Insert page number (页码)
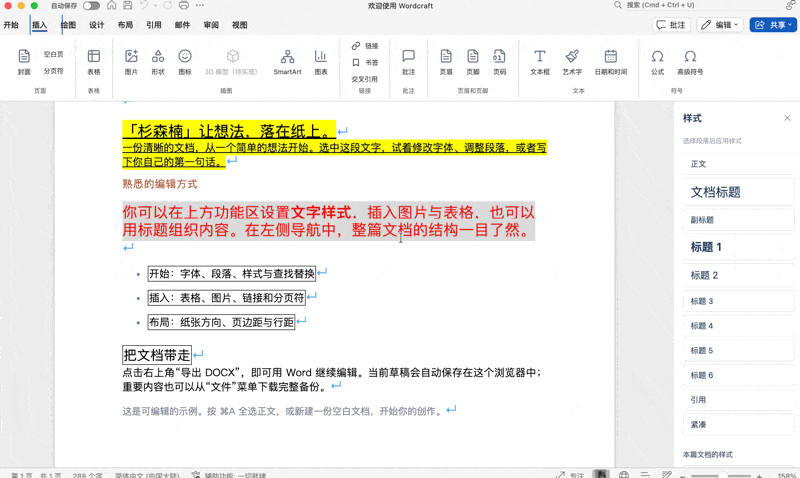 point(499,62)
